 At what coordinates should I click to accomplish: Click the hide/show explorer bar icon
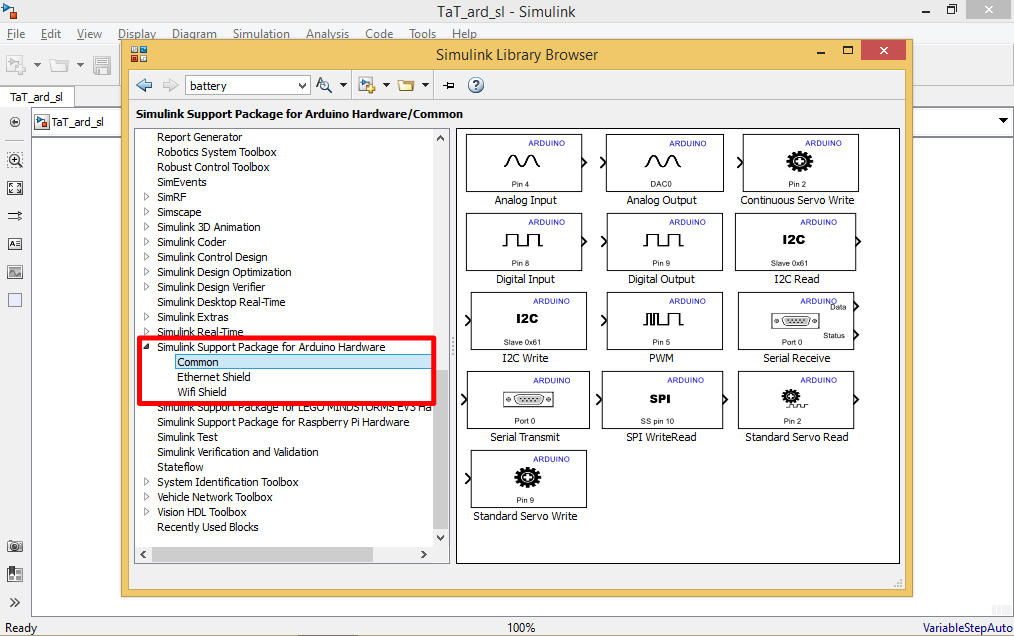(x=15, y=122)
